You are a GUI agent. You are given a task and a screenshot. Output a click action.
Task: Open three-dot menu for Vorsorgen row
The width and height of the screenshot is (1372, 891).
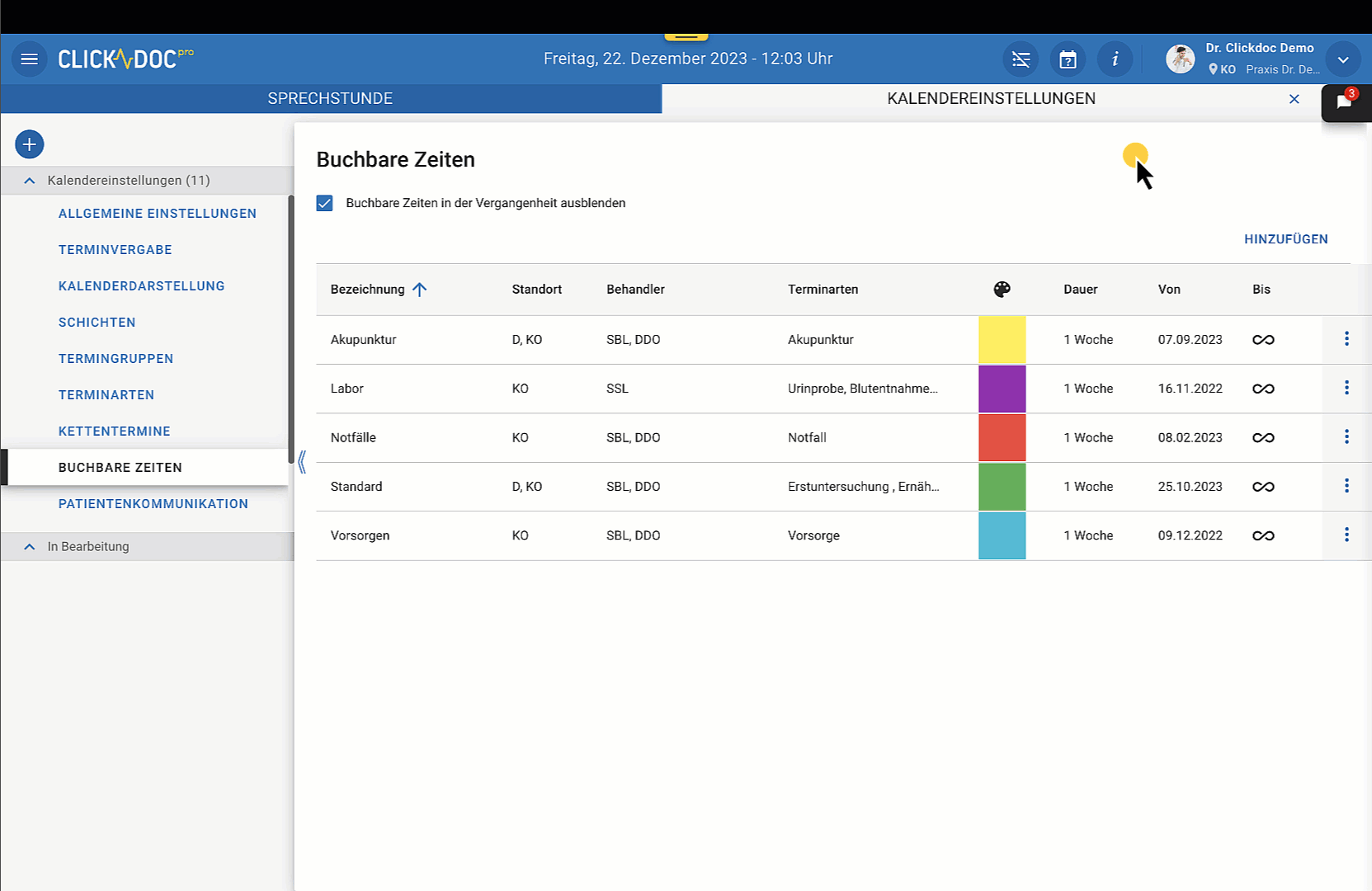[1346, 535]
